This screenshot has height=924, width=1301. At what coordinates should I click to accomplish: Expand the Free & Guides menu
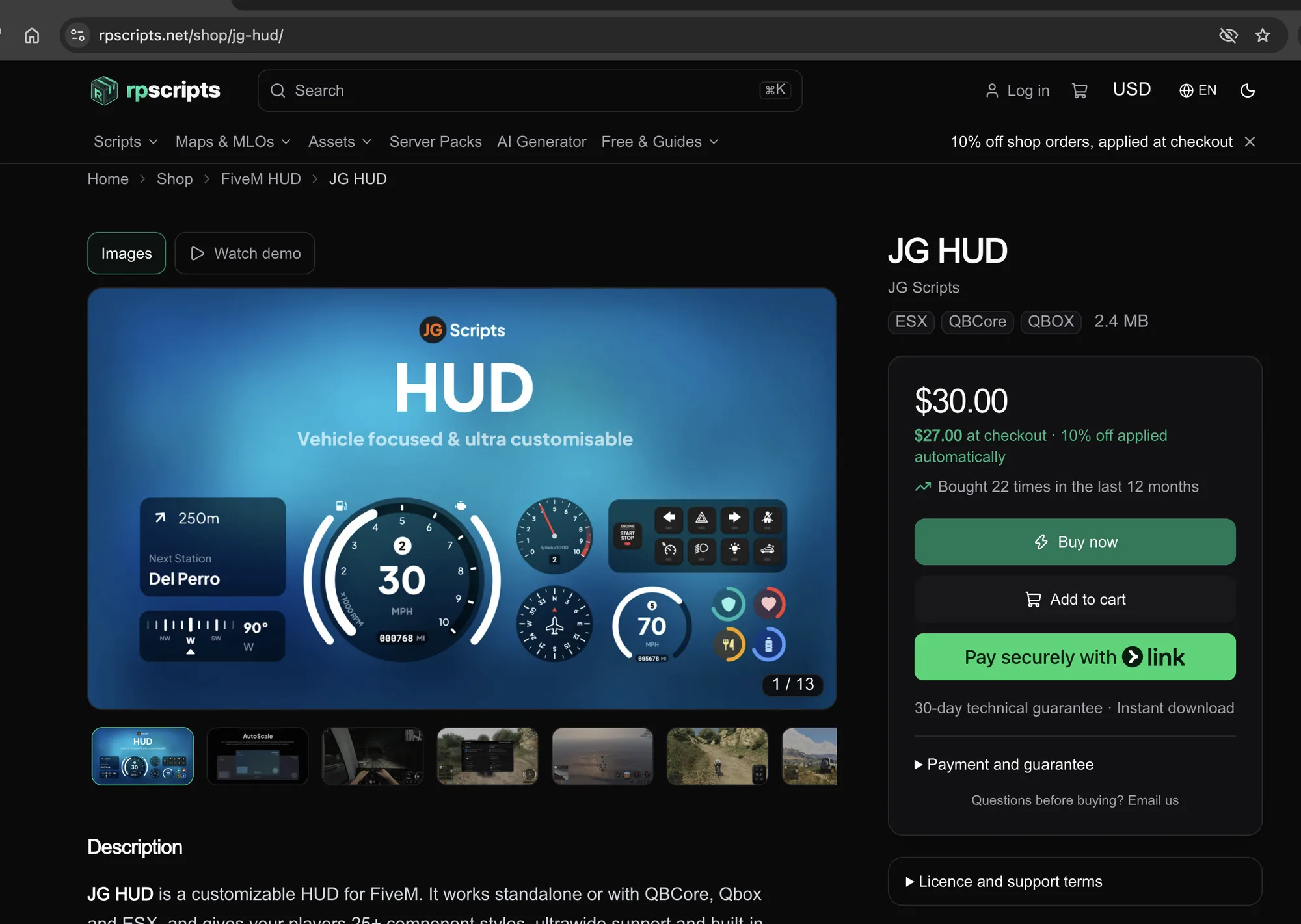(660, 142)
